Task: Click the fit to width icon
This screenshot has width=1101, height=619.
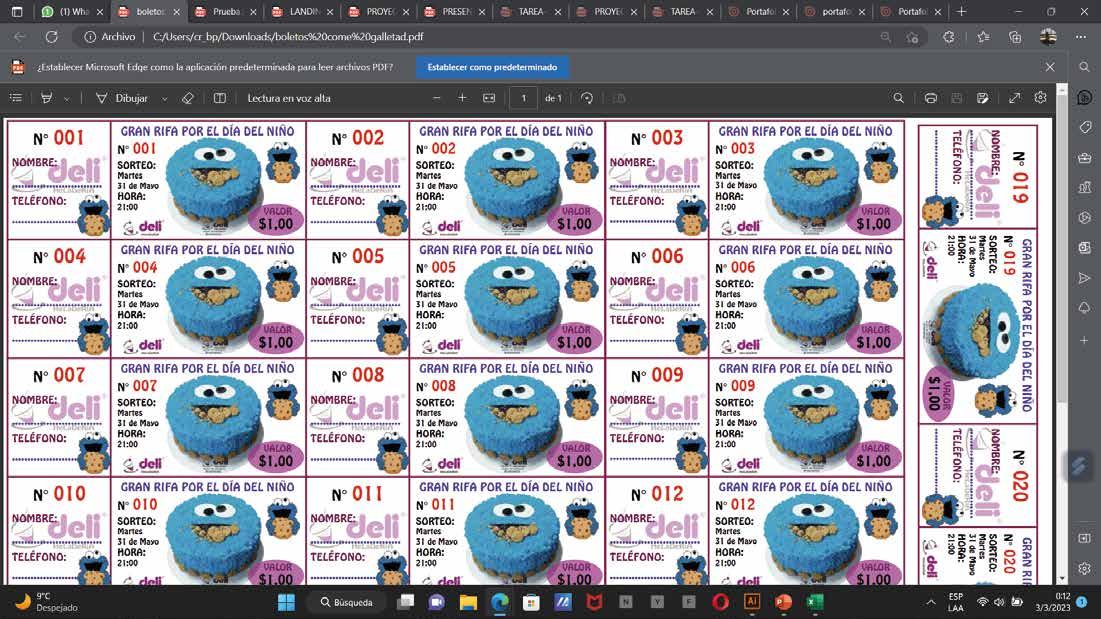Action: 489,98
